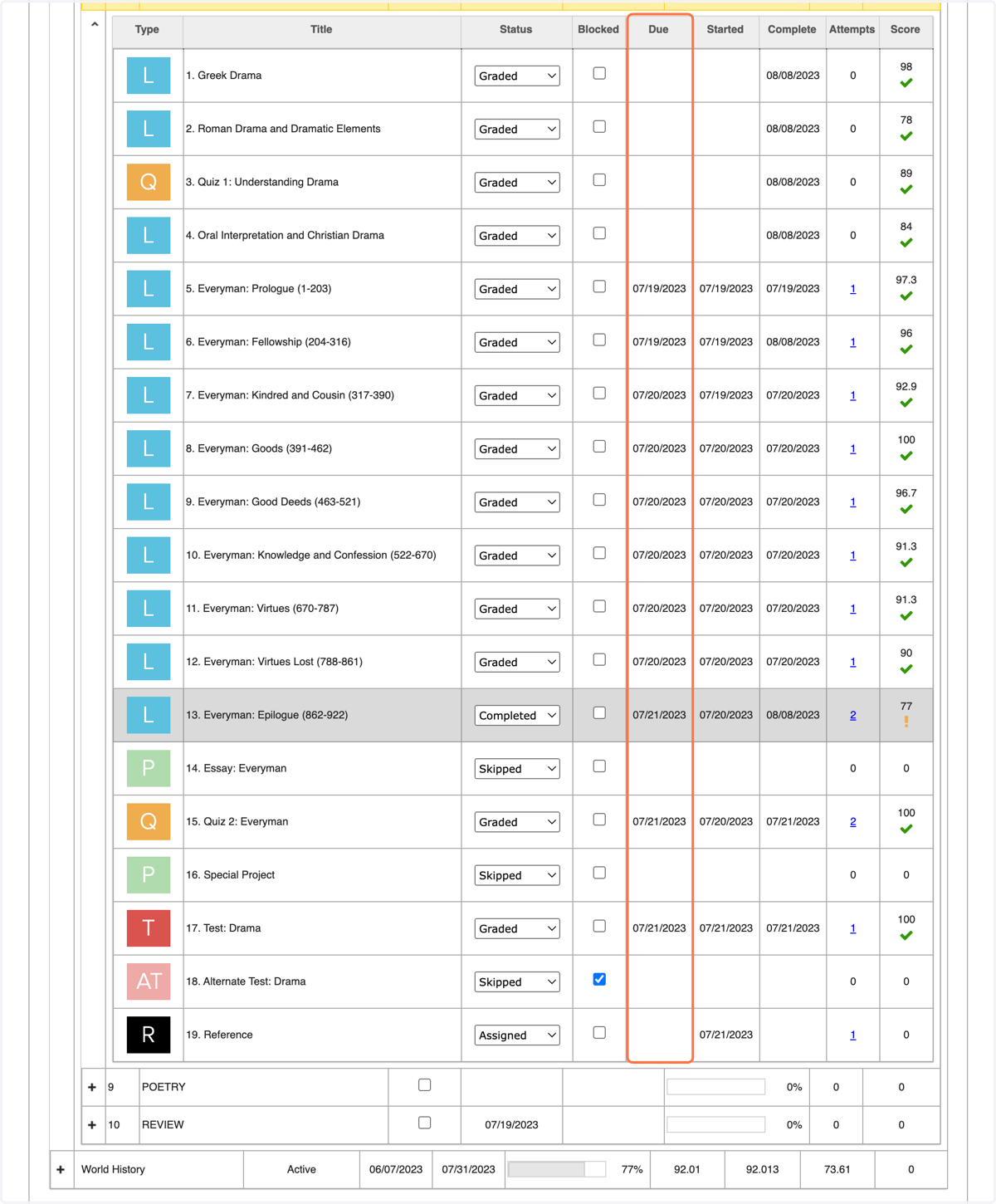Open attempts link for Test: Drama
This screenshot has height=1204, width=996.
click(852, 928)
